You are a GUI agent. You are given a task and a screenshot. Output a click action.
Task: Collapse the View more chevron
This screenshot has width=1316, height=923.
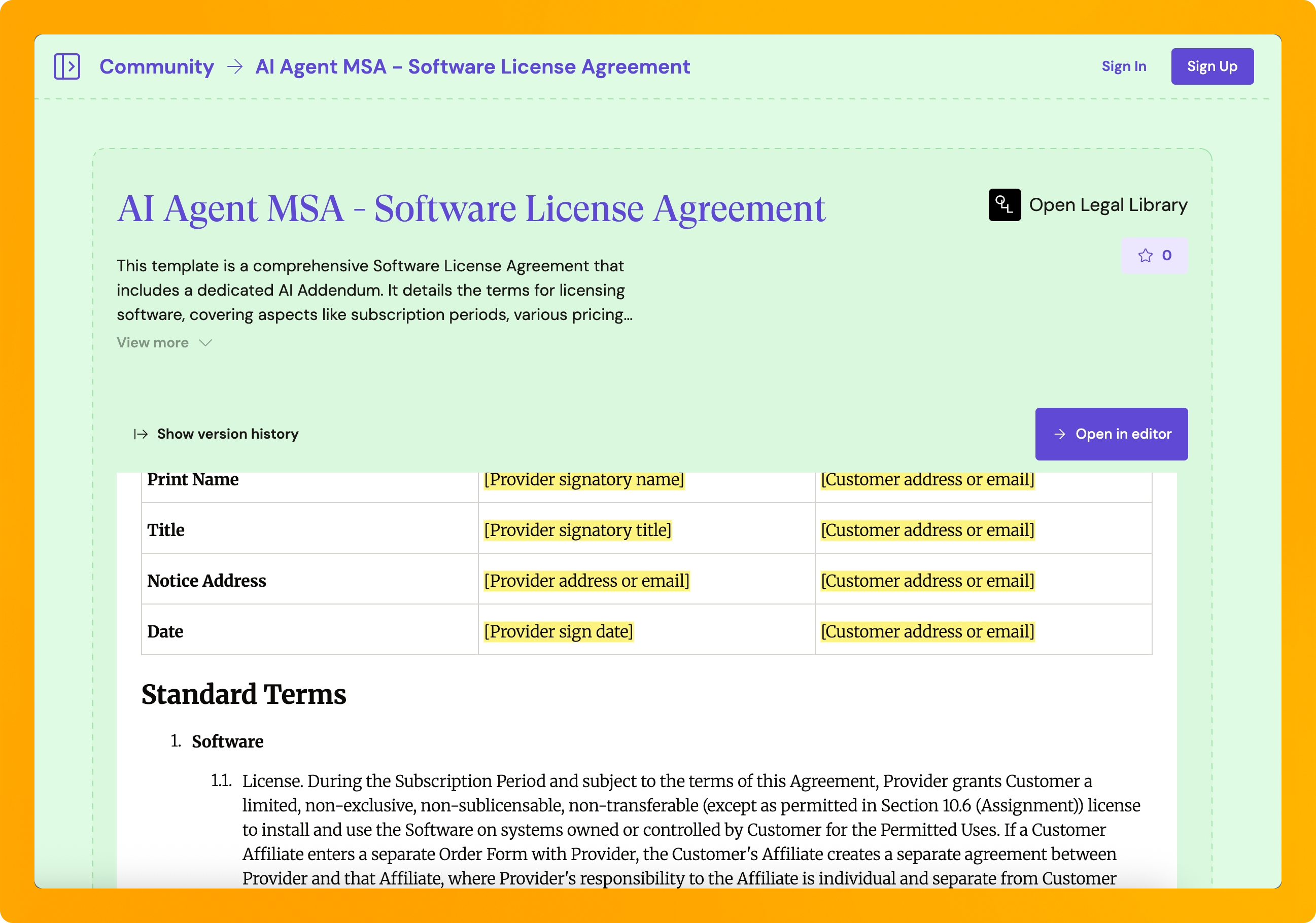[204, 343]
